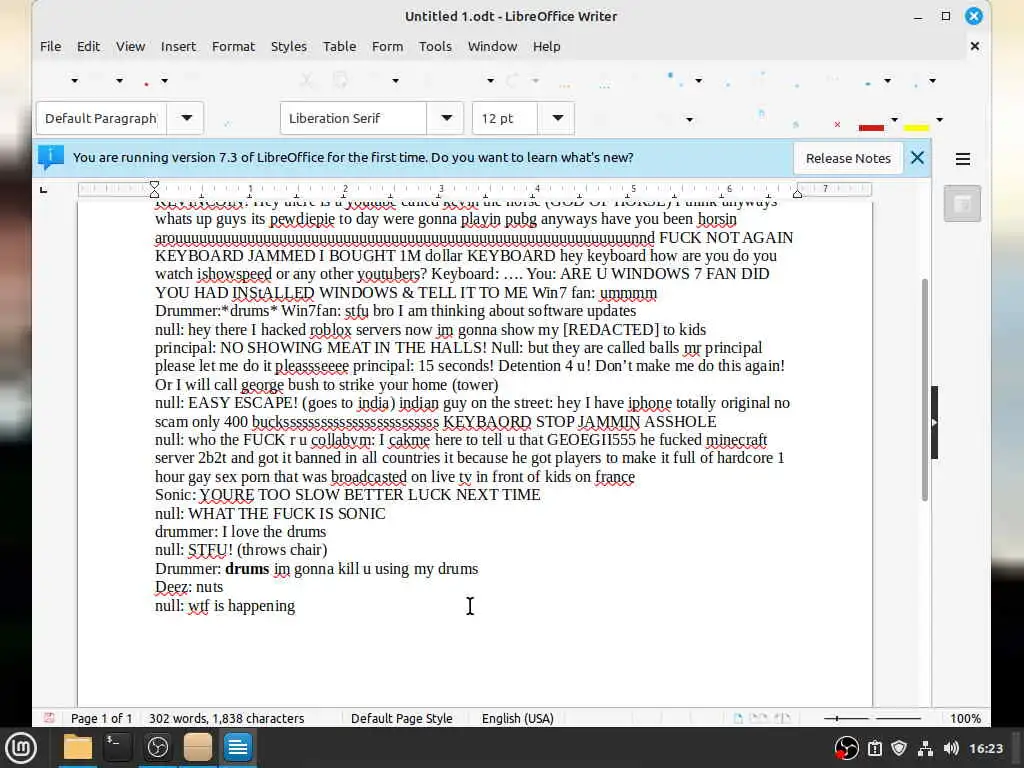Screen dimensions: 1024x768
Task: Click the bold word 'drums' in text
Action: (x=247, y=568)
